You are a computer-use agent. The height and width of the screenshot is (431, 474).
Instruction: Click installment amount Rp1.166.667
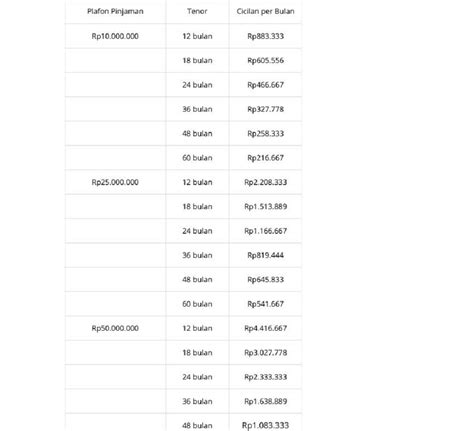[265, 231]
